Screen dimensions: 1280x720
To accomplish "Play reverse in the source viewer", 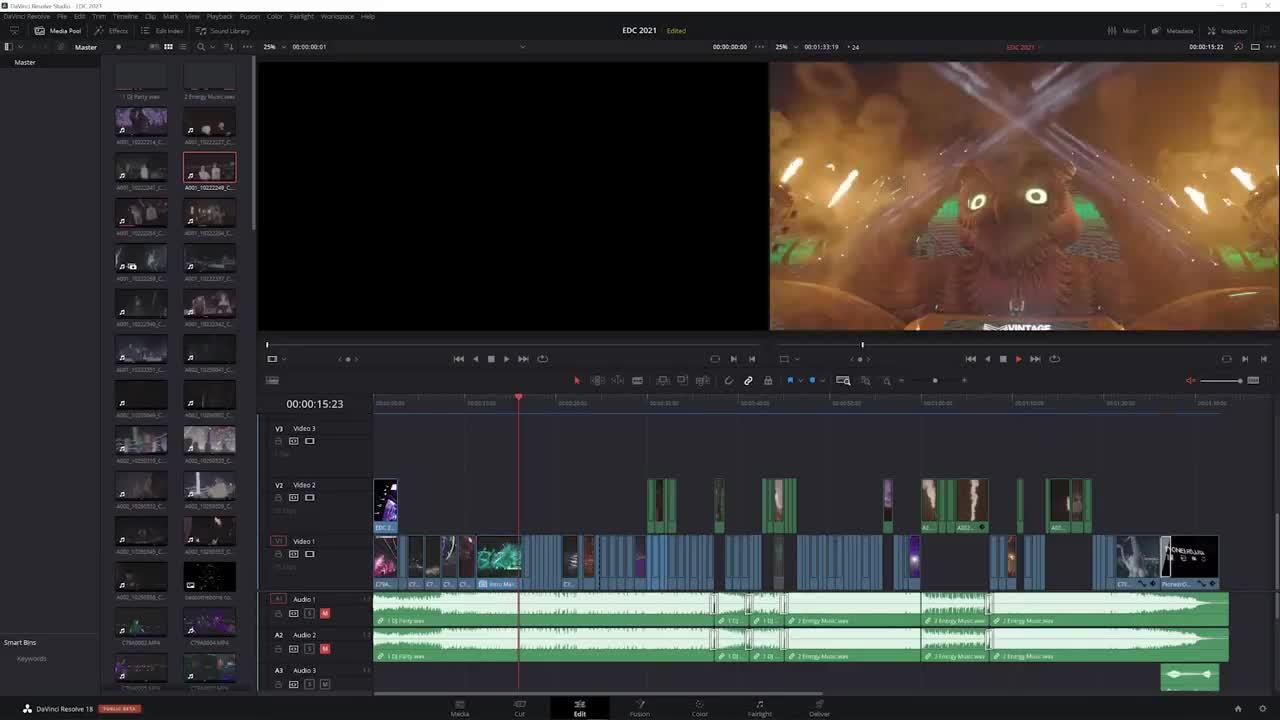I will (475, 359).
